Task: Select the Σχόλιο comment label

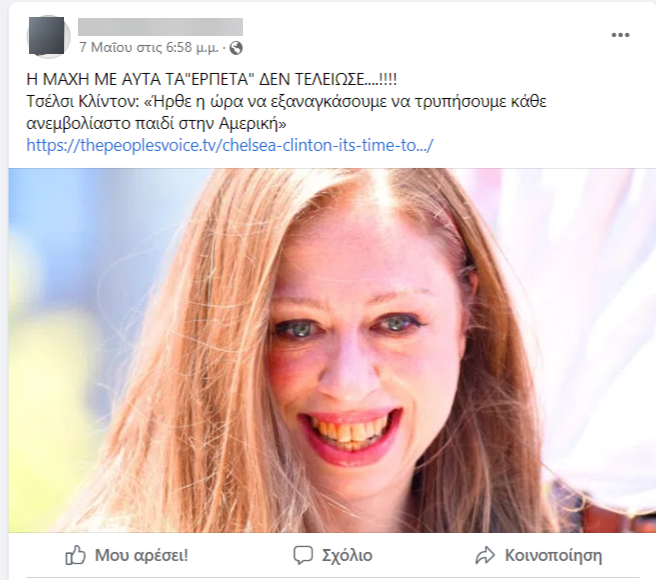Action: tap(347, 555)
